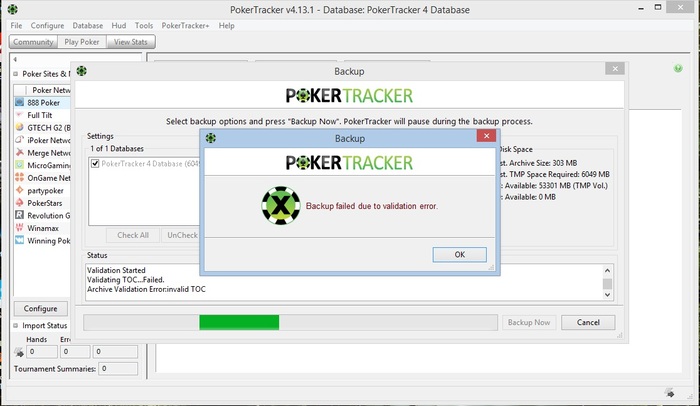Collapse the Import Status section
This screenshot has width=700, height=406.
16,326
